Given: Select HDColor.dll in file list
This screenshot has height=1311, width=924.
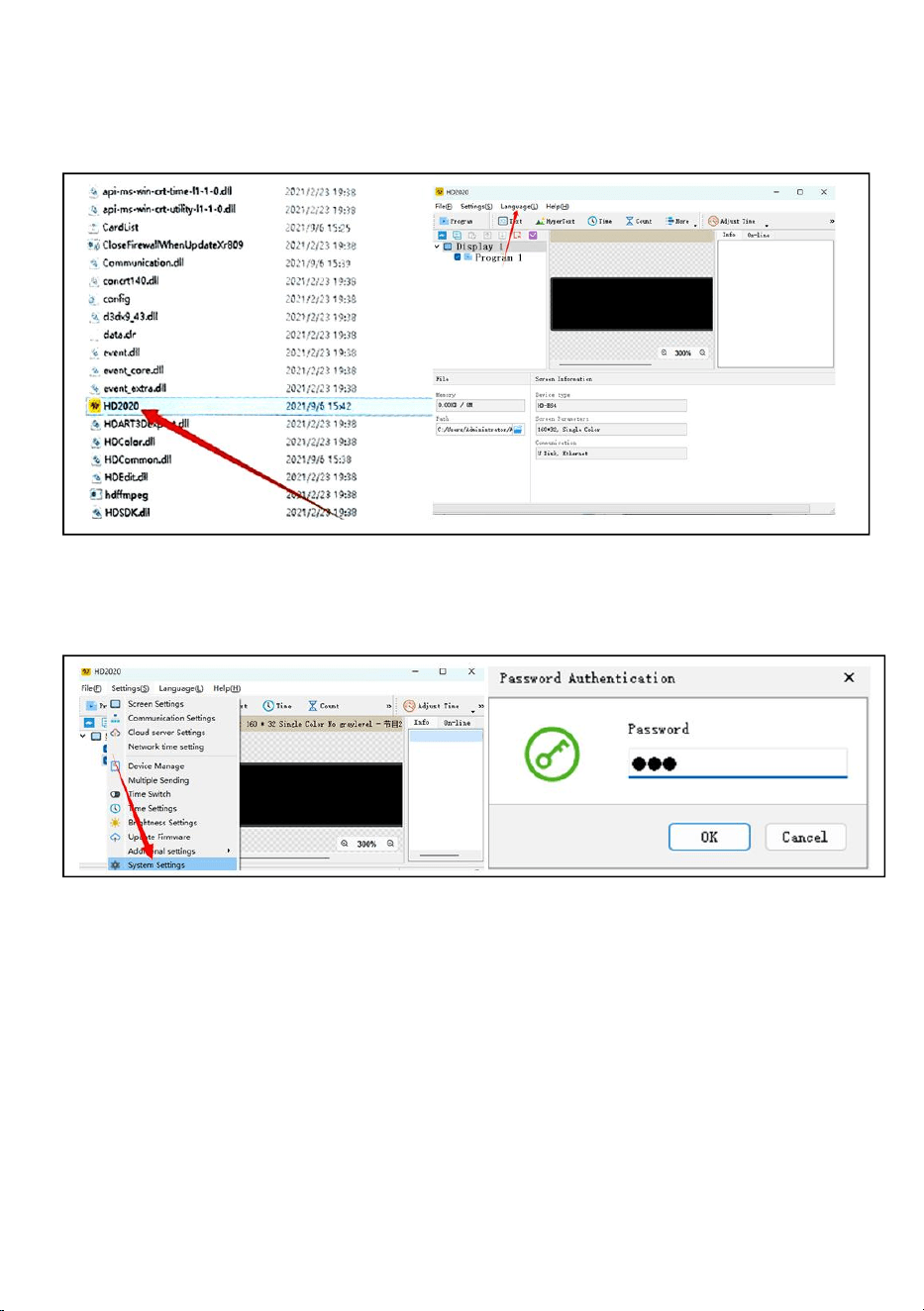Looking at the screenshot, I should [x=129, y=442].
